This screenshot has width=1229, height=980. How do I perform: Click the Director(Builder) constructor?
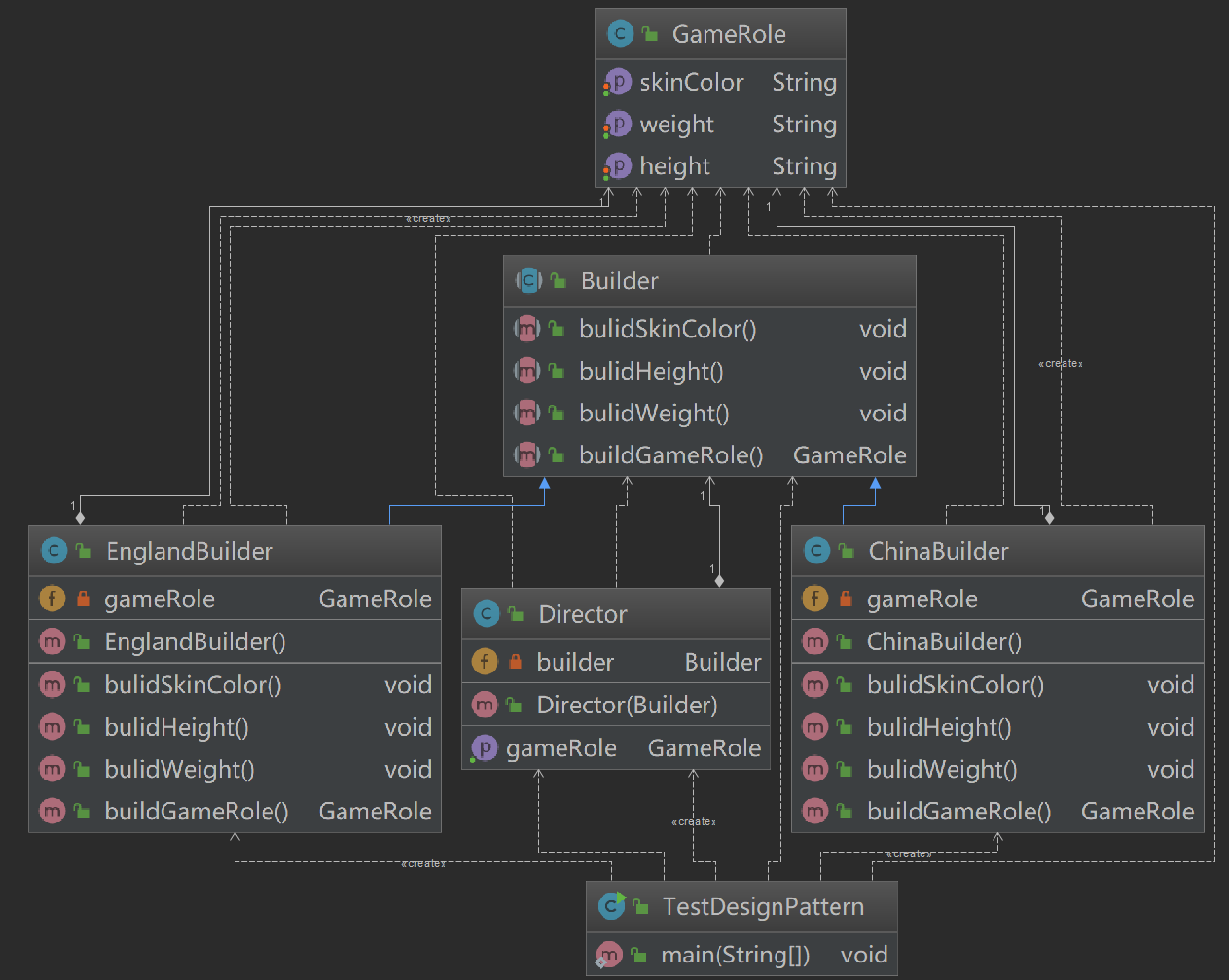pyautogui.click(x=628, y=705)
